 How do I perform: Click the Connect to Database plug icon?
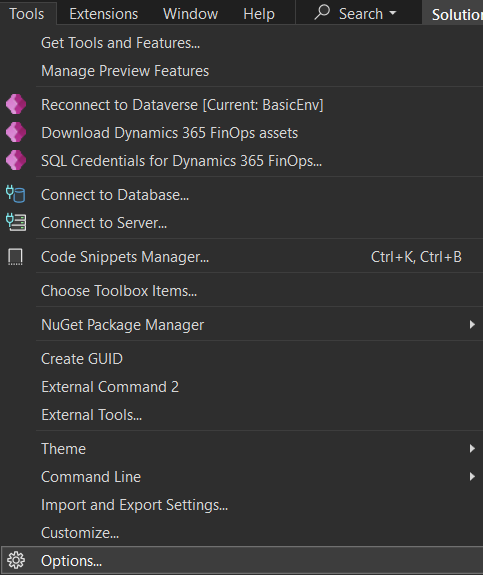pyautogui.click(x=15, y=194)
